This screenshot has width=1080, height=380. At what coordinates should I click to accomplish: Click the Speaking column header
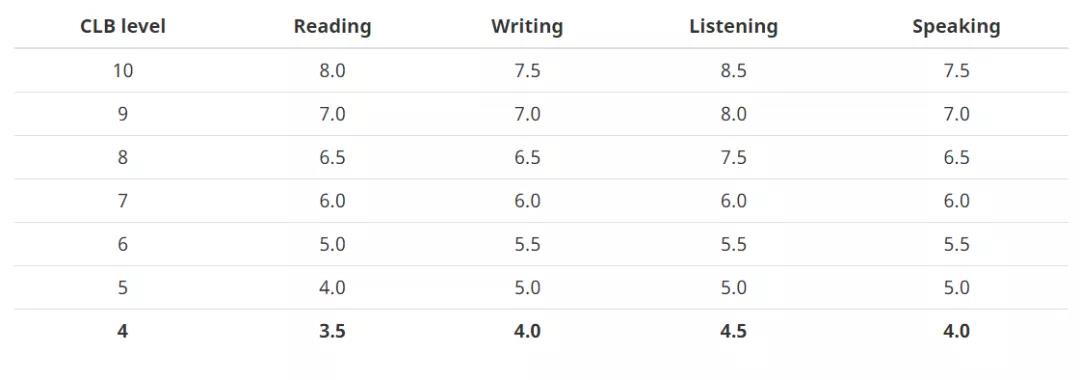pos(956,27)
